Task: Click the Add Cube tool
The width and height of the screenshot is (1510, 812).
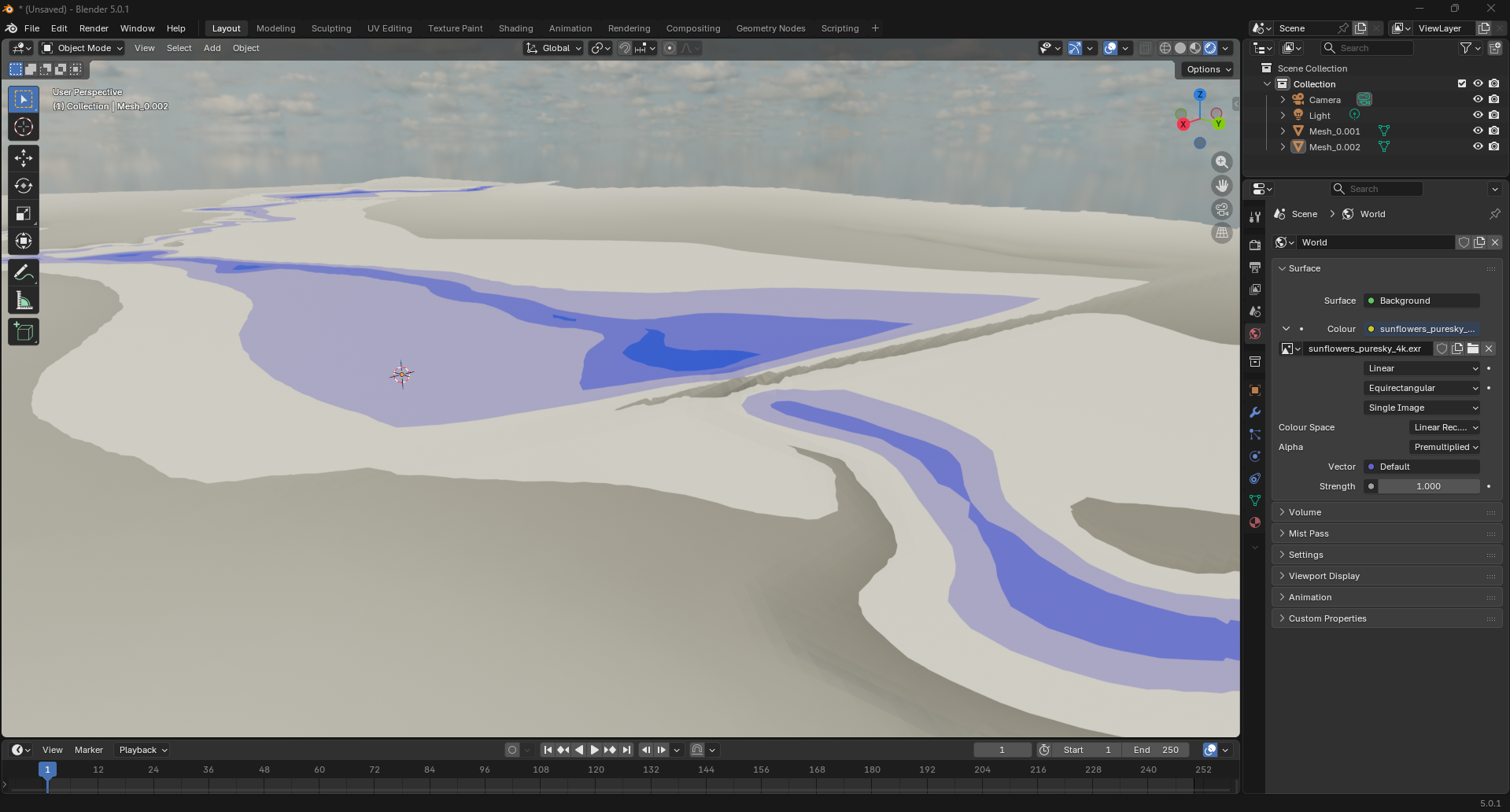Action: click(x=24, y=332)
